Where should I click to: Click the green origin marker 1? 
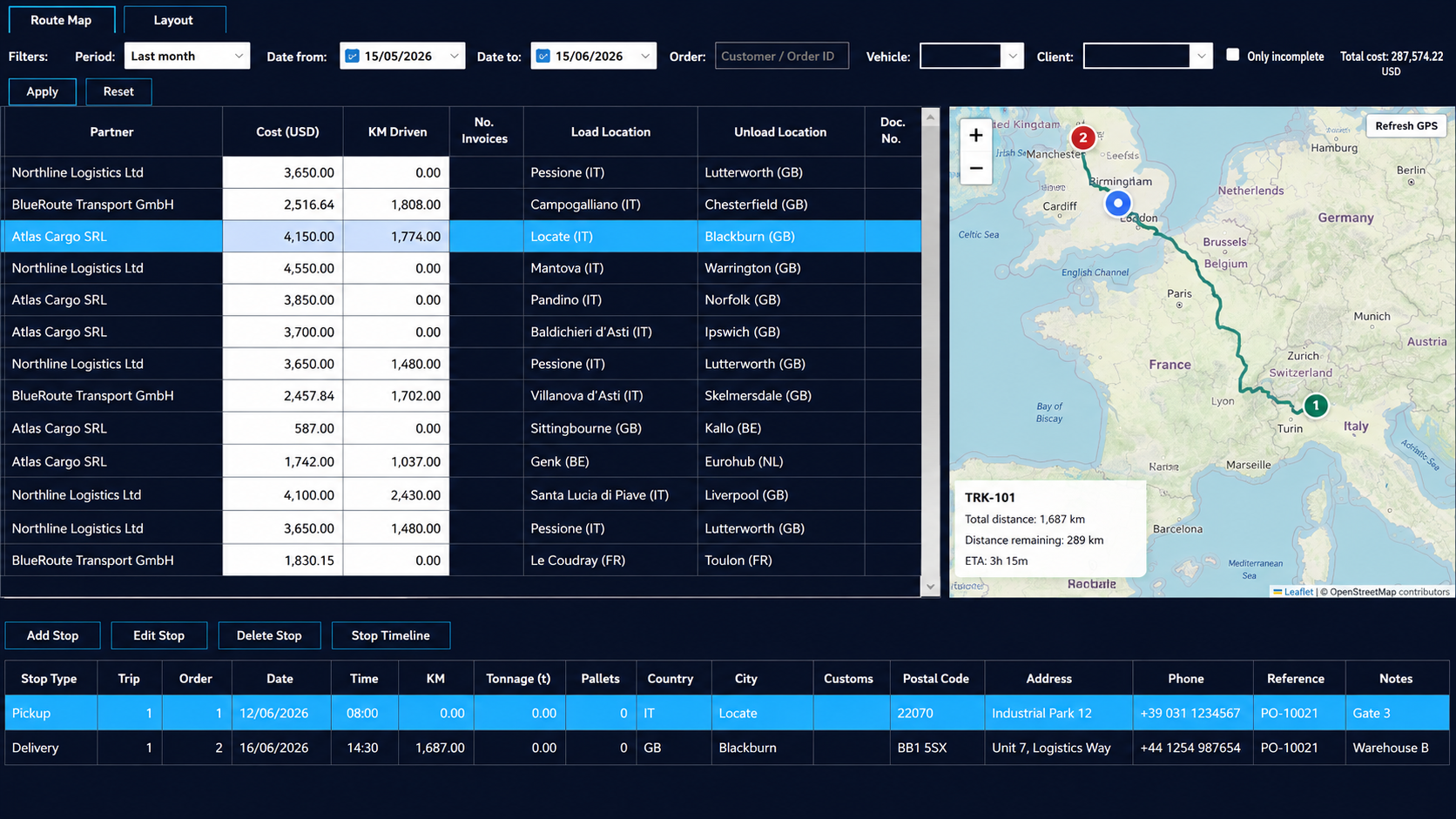coord(1315,406)
